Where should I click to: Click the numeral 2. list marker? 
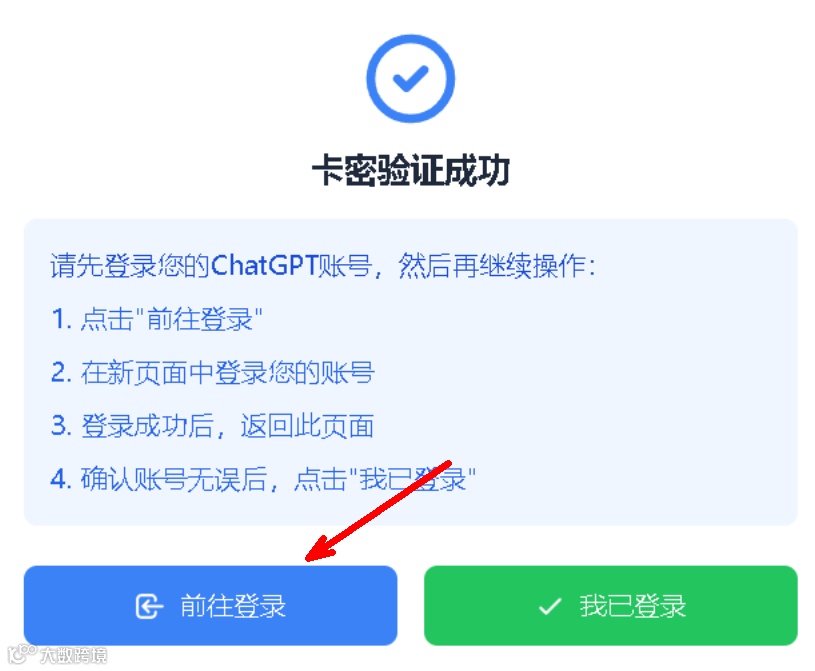pos(61,373)
